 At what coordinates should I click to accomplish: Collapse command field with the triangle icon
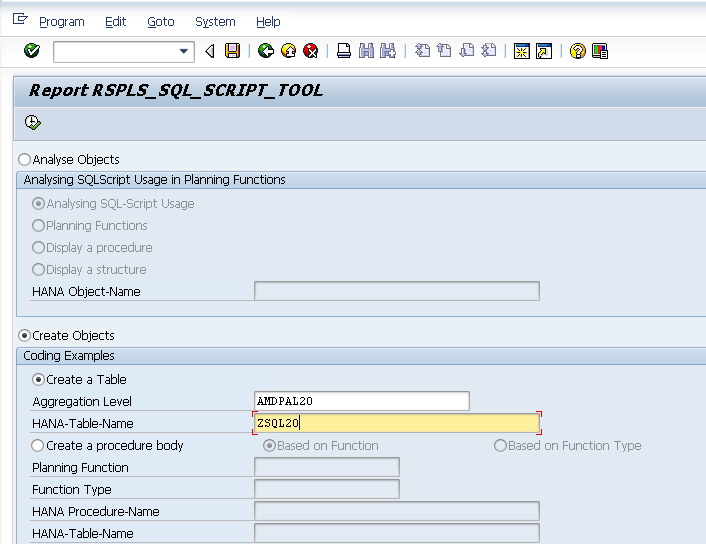[x=209, y=51]
